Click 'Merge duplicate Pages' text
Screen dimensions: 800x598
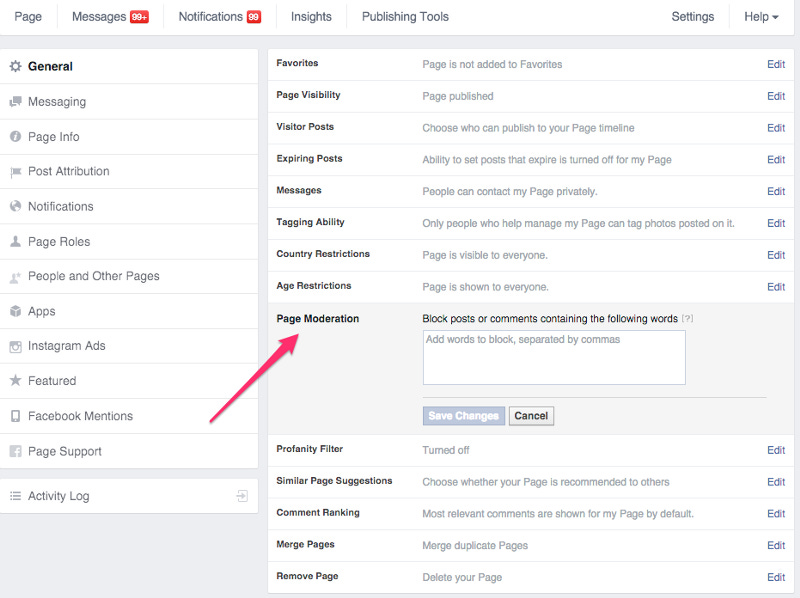(x=475, y=545)
